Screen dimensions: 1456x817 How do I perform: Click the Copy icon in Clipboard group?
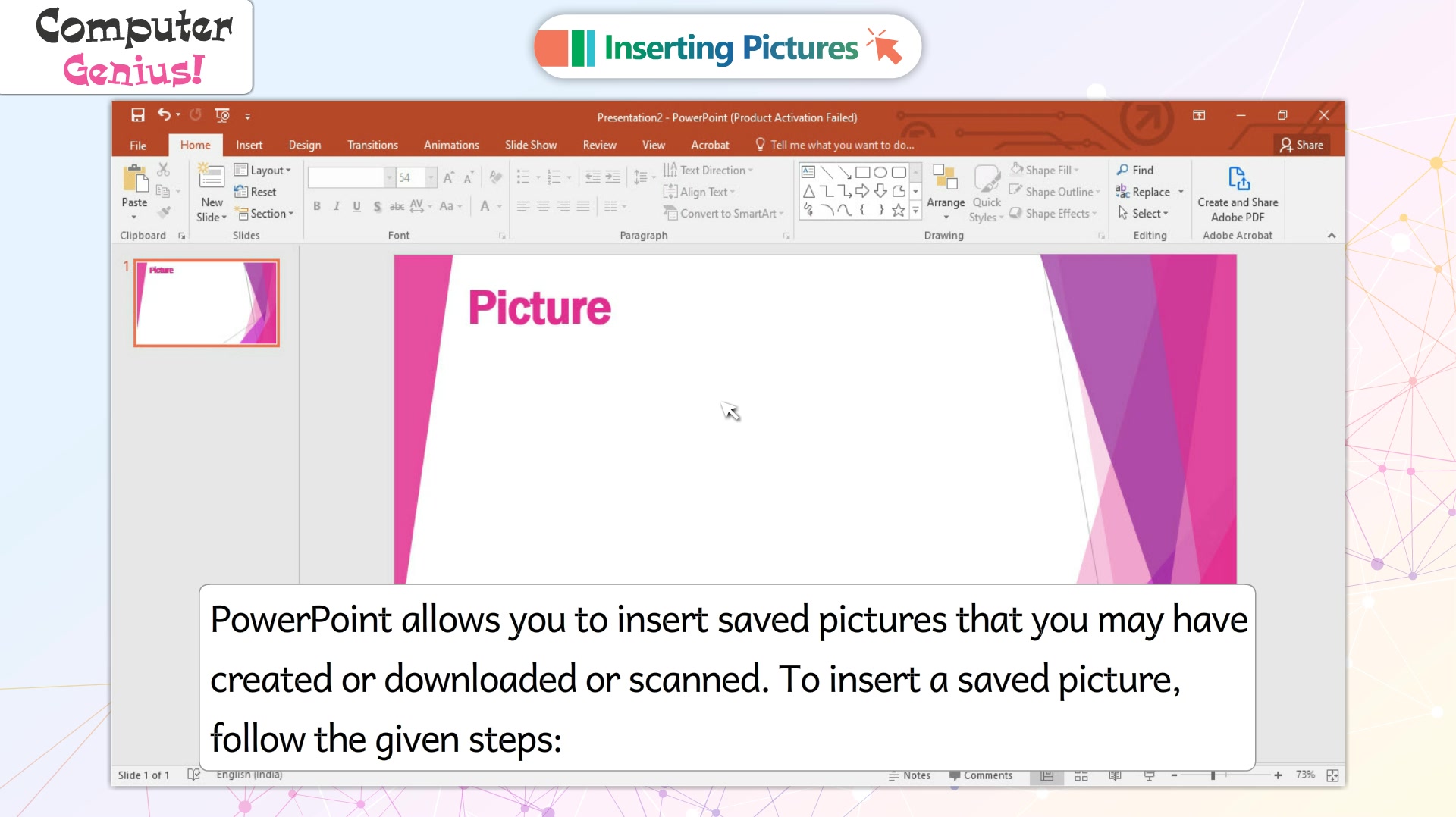162,191
